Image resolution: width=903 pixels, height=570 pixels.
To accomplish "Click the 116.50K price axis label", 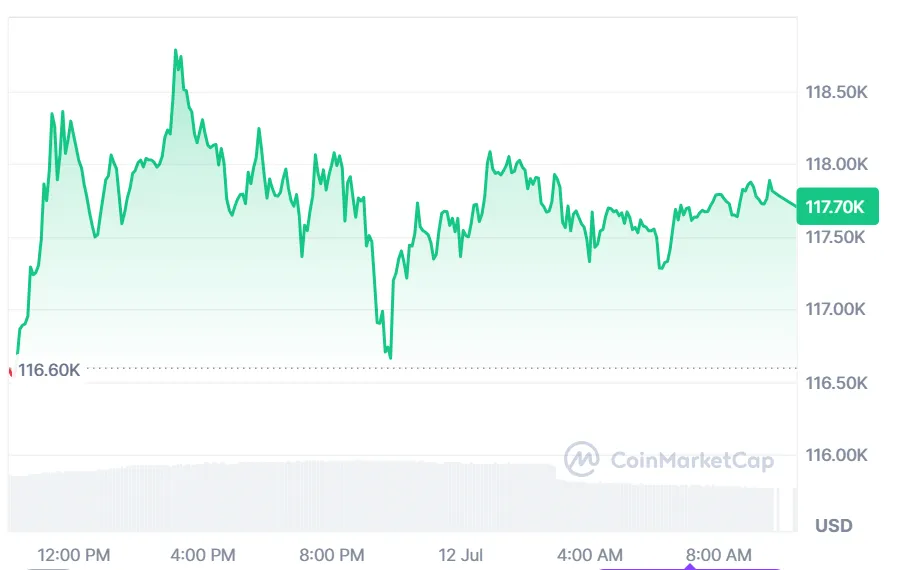I will (837, 383).
